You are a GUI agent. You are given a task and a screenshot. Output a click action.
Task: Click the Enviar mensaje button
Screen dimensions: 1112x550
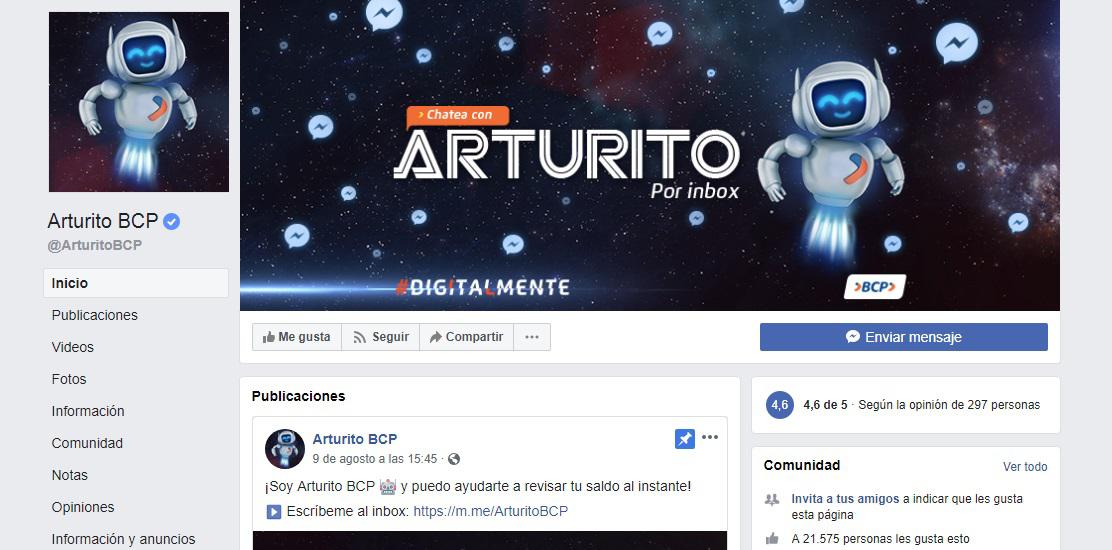pyautogui.click(x=904, y=337)
